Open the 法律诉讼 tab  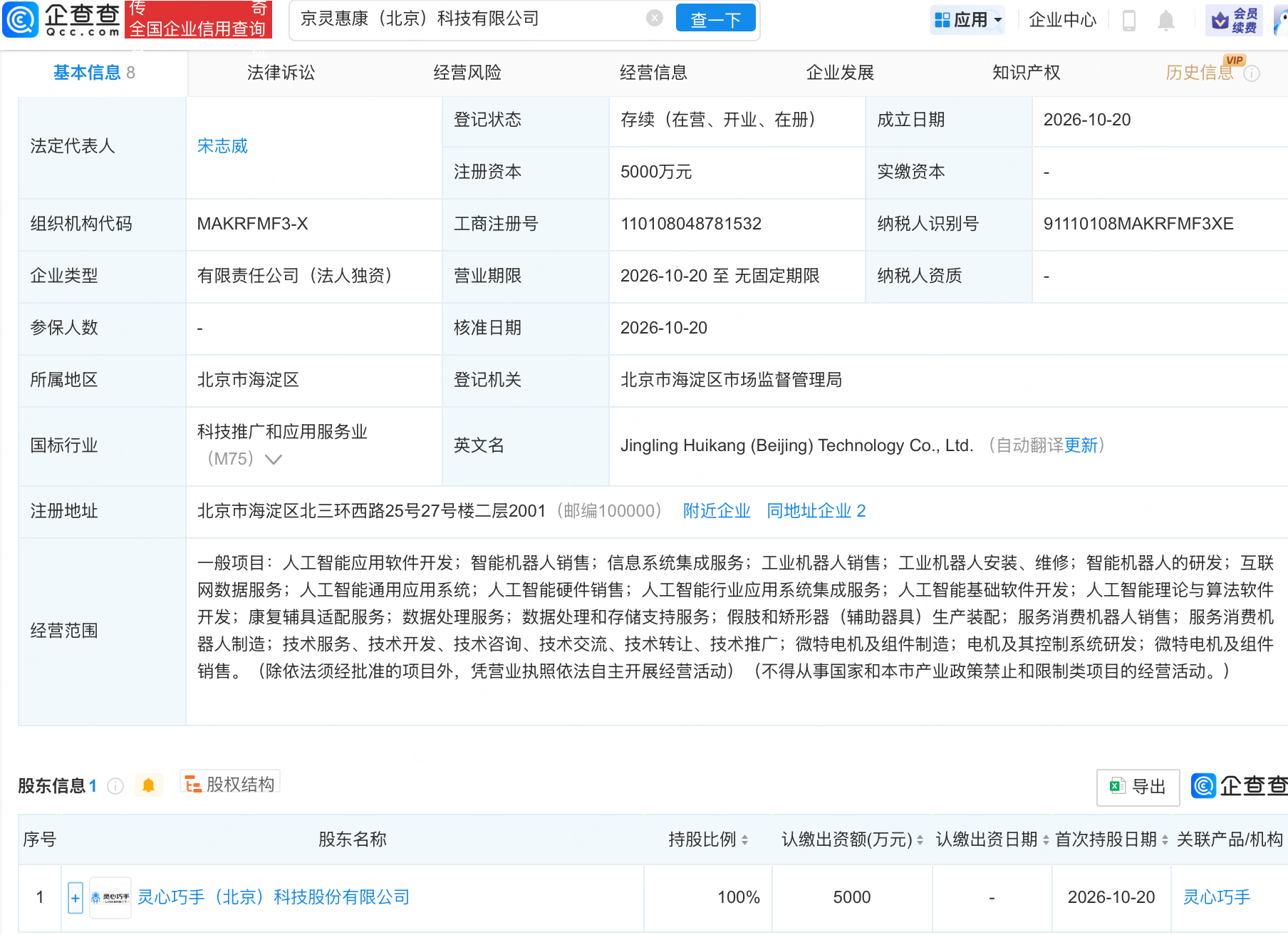(x=281, y=73)
